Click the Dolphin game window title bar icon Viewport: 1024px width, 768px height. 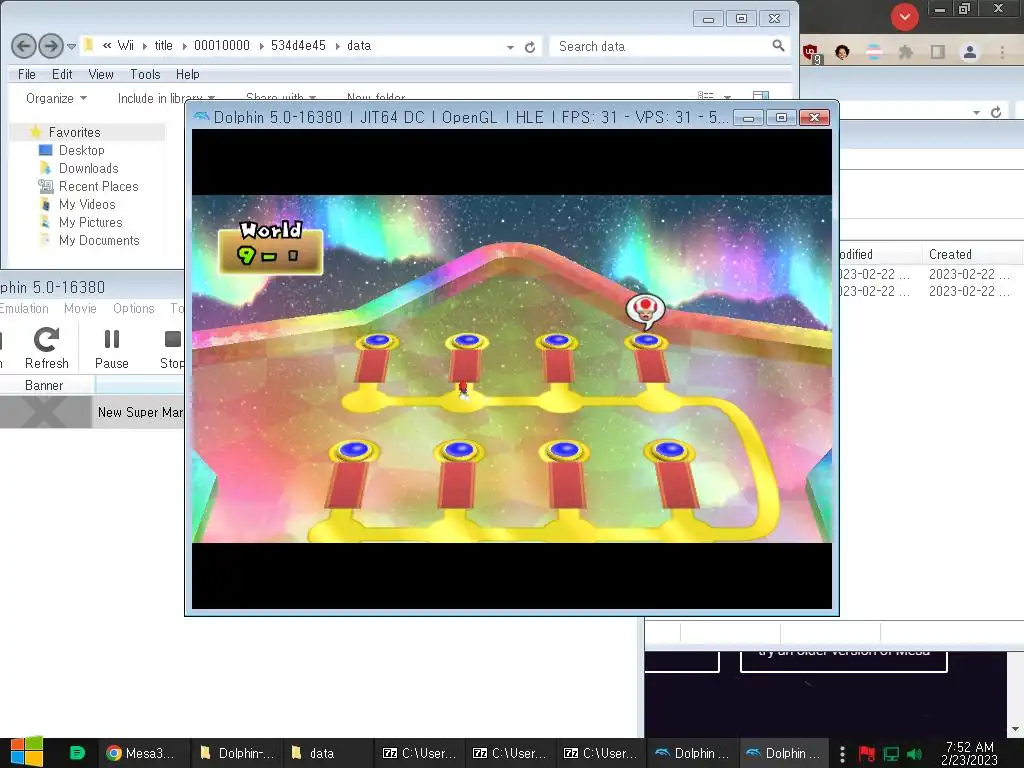(x=201, y=117)
